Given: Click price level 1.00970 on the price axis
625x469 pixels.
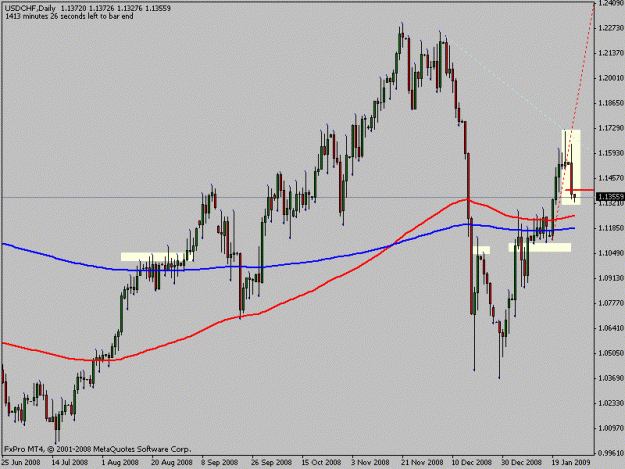Looking at the screenshot, I should click(611, 428).
